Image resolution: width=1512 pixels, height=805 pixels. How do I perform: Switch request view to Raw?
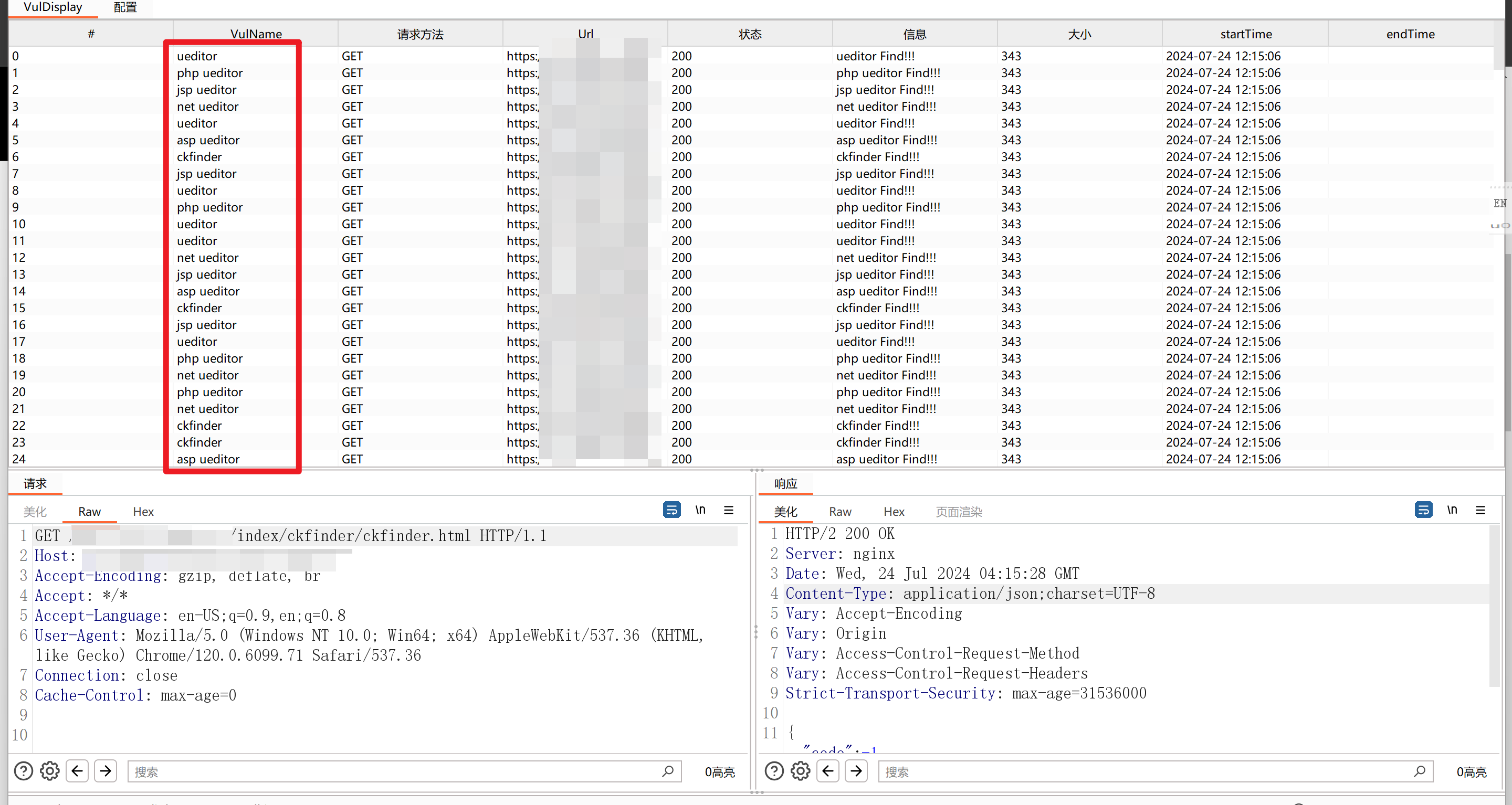[89, 512]
